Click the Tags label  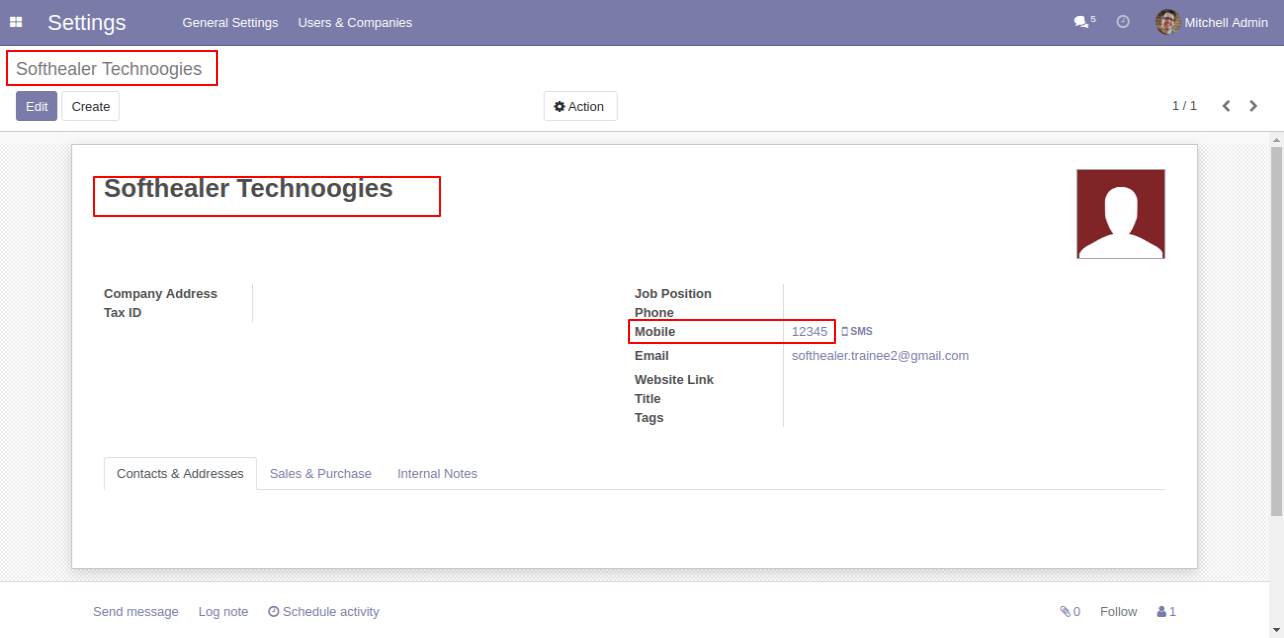coord(649,418)
